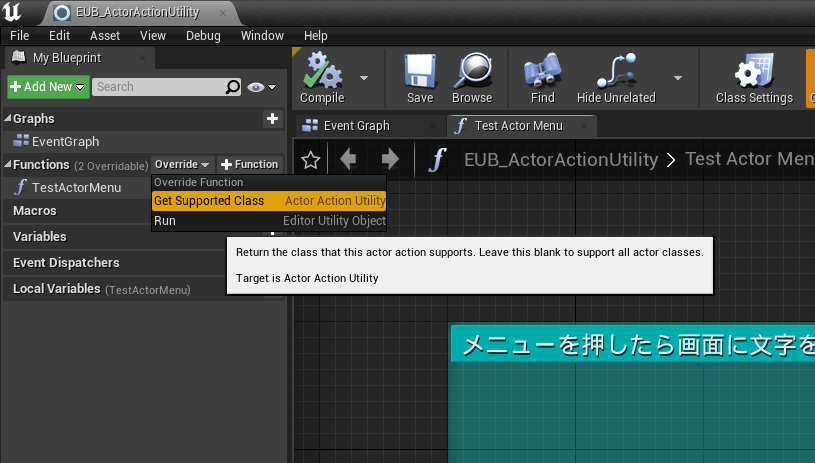
Task: Click Test Actor Menu breadcrumb
Action: point(750,159)
